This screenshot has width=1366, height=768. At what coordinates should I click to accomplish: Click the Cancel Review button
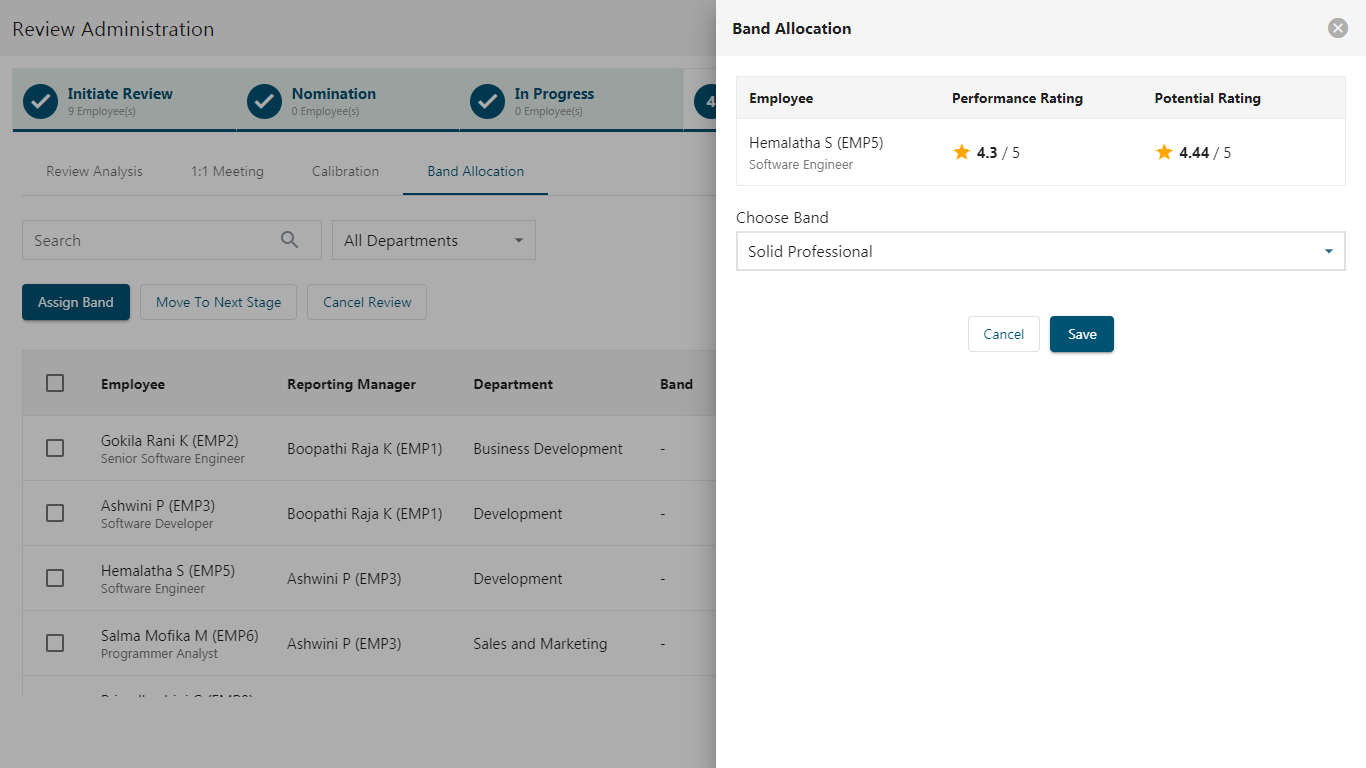coord(367,302)
